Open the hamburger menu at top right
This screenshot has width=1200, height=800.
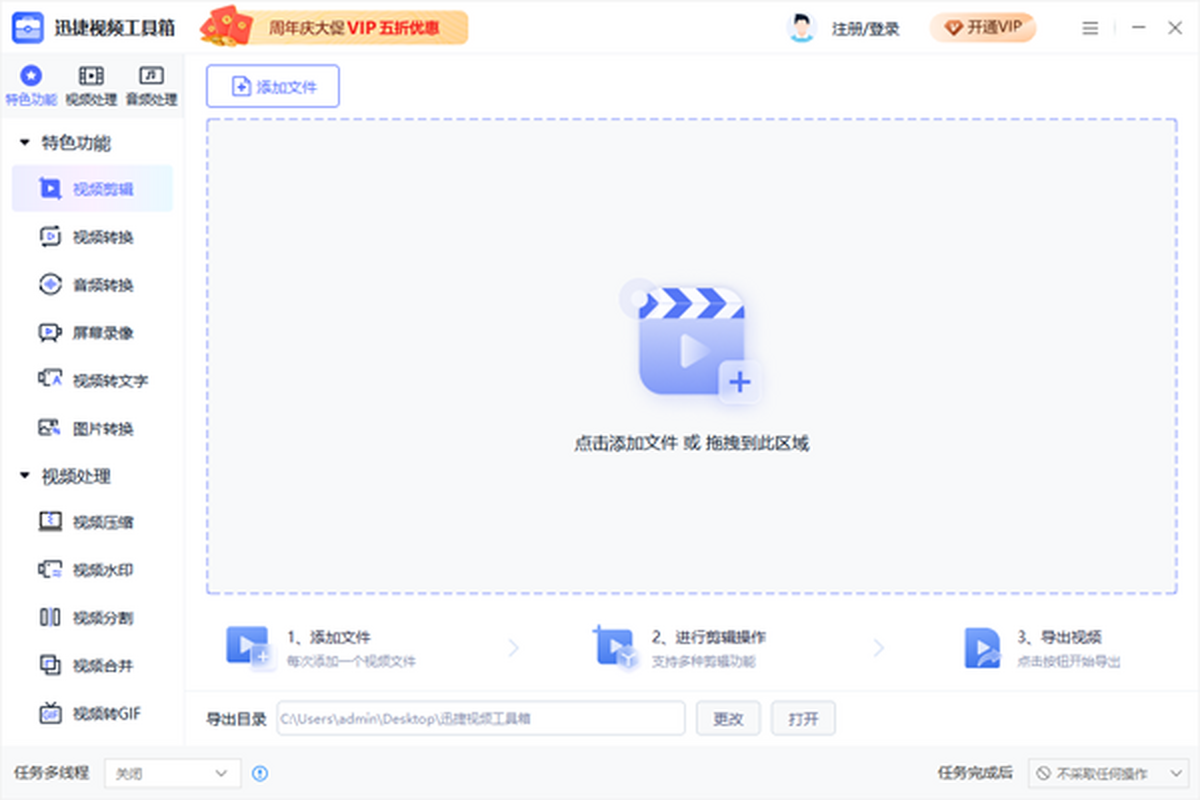click(x=1089, y=28)
